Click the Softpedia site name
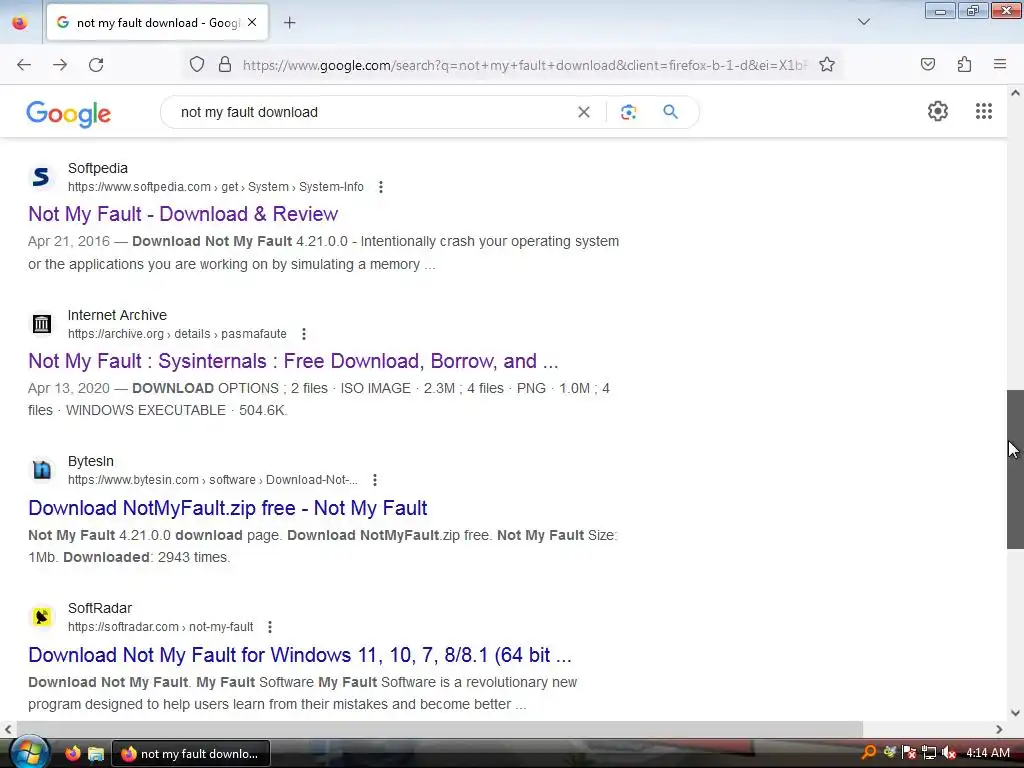 click(x=98, y=168)
